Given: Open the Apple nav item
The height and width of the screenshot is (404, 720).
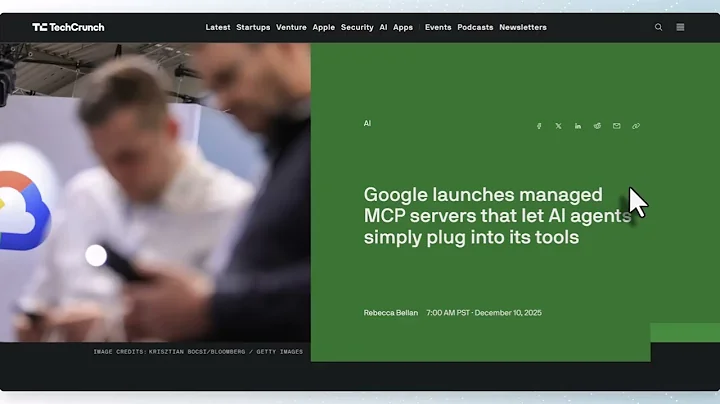Looking at the screenshot, I should coord(324,28).
